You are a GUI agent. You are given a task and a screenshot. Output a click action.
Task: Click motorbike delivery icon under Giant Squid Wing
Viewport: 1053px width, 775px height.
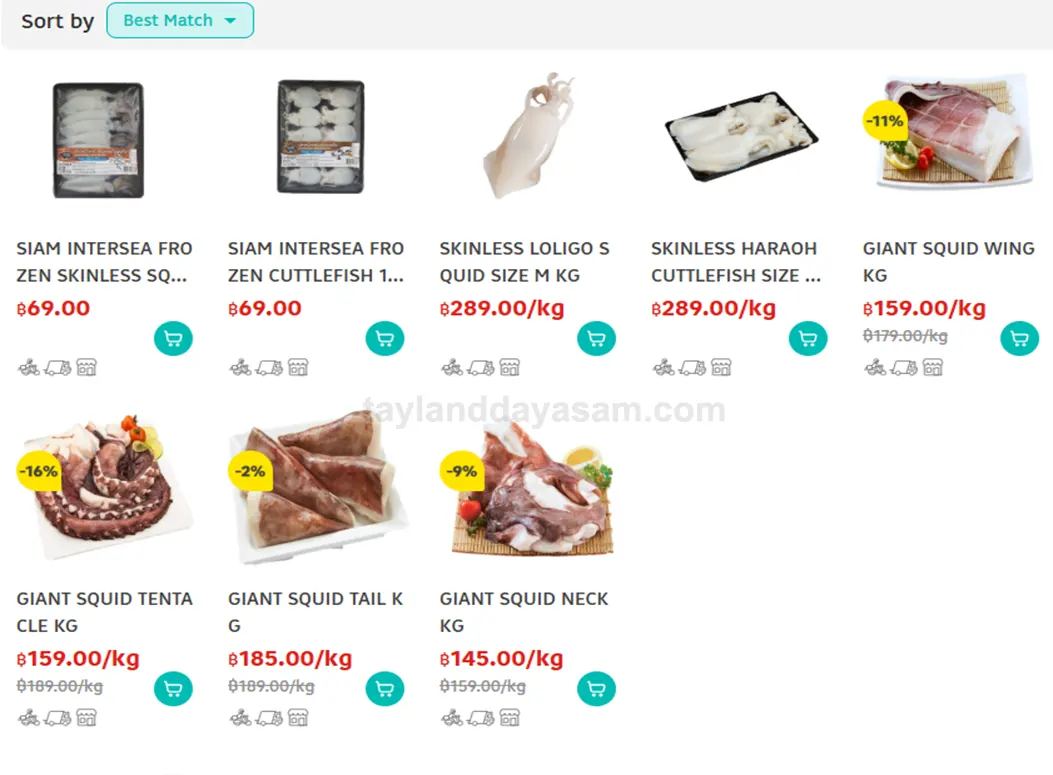(875, 367)
